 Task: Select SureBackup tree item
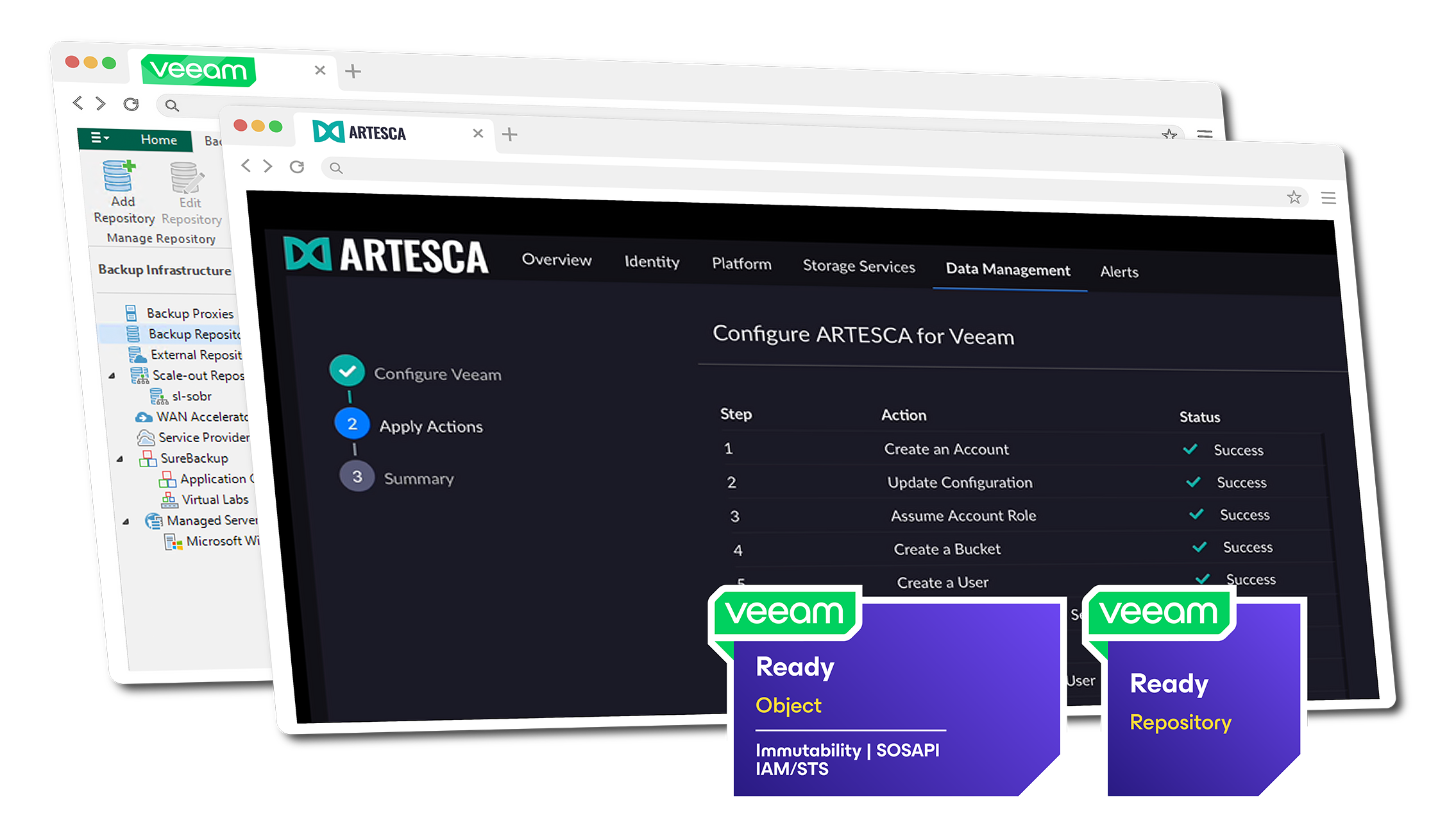coord(184,458)
